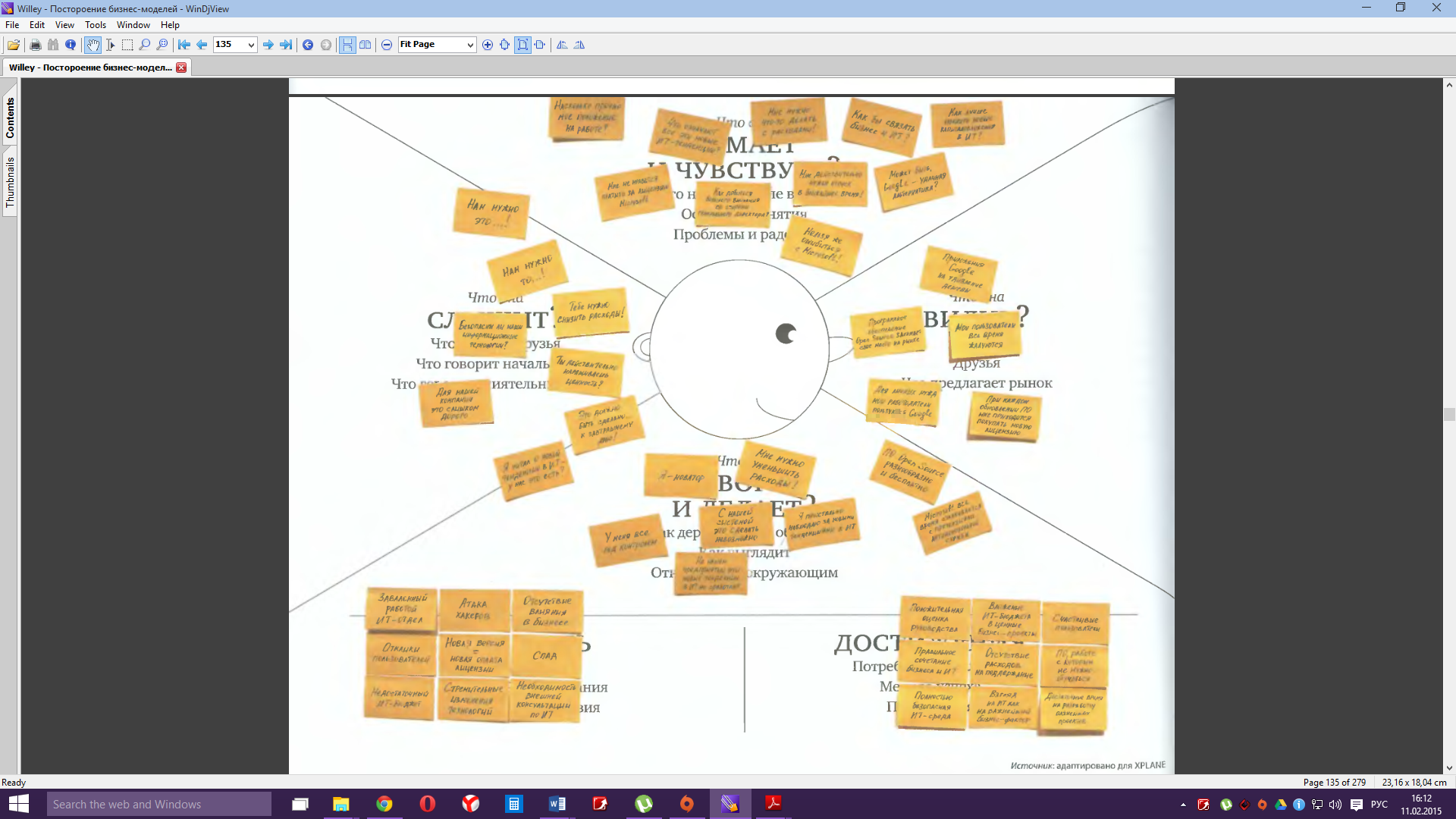Open File Explorer from the taskbar

coord(341,804)
